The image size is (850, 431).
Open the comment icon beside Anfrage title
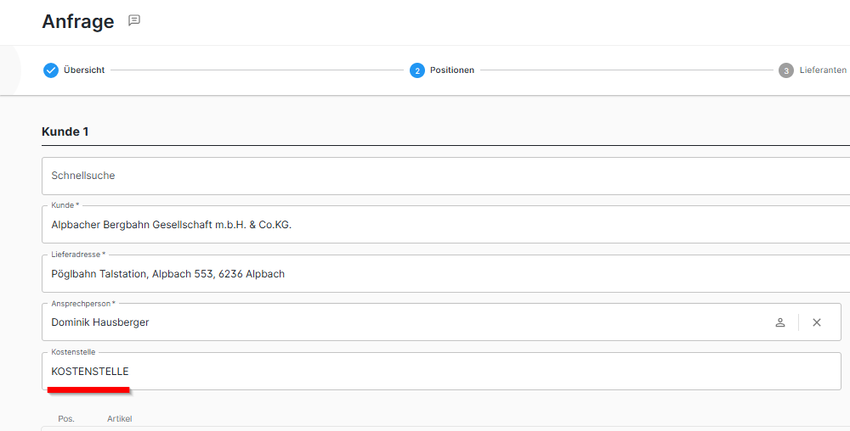tap(134, 21)
